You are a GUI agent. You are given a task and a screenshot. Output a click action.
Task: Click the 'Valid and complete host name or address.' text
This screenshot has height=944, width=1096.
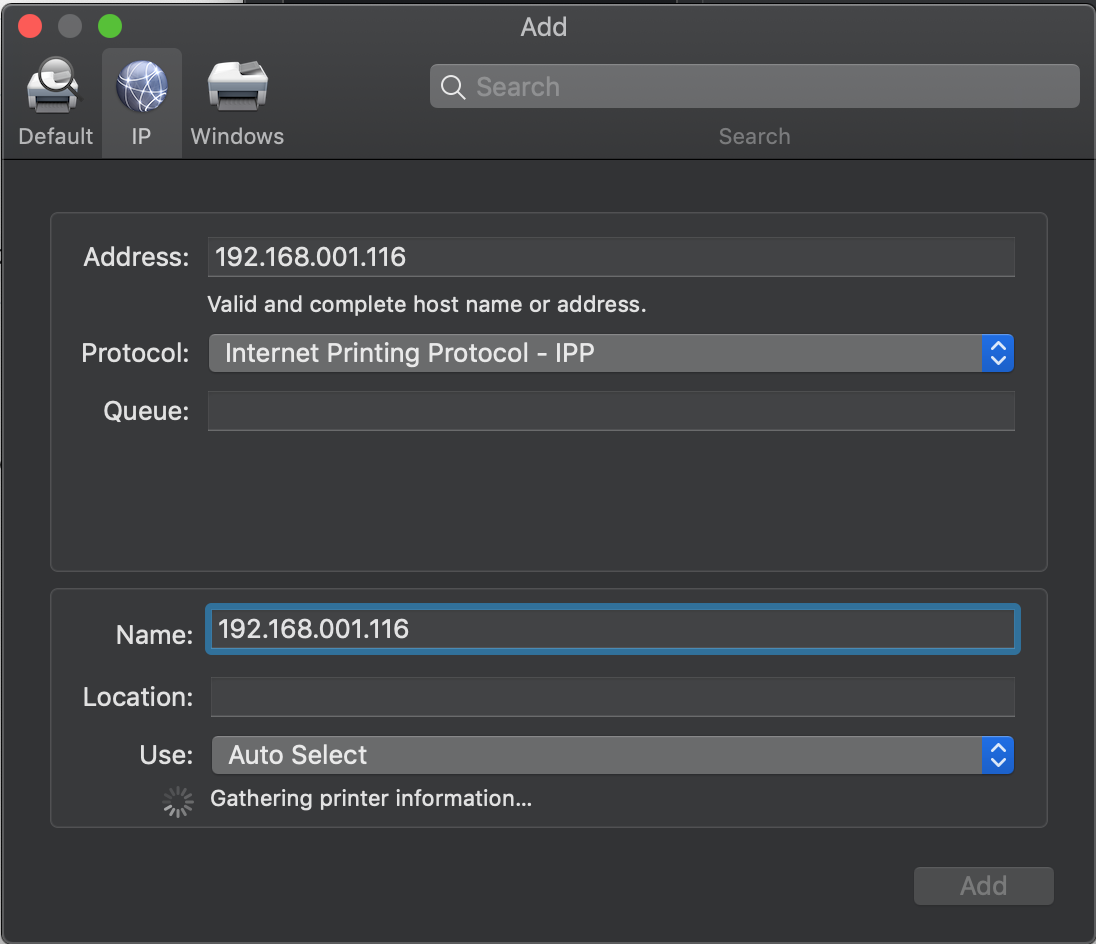pyautogui.click(x=427, y=305)
